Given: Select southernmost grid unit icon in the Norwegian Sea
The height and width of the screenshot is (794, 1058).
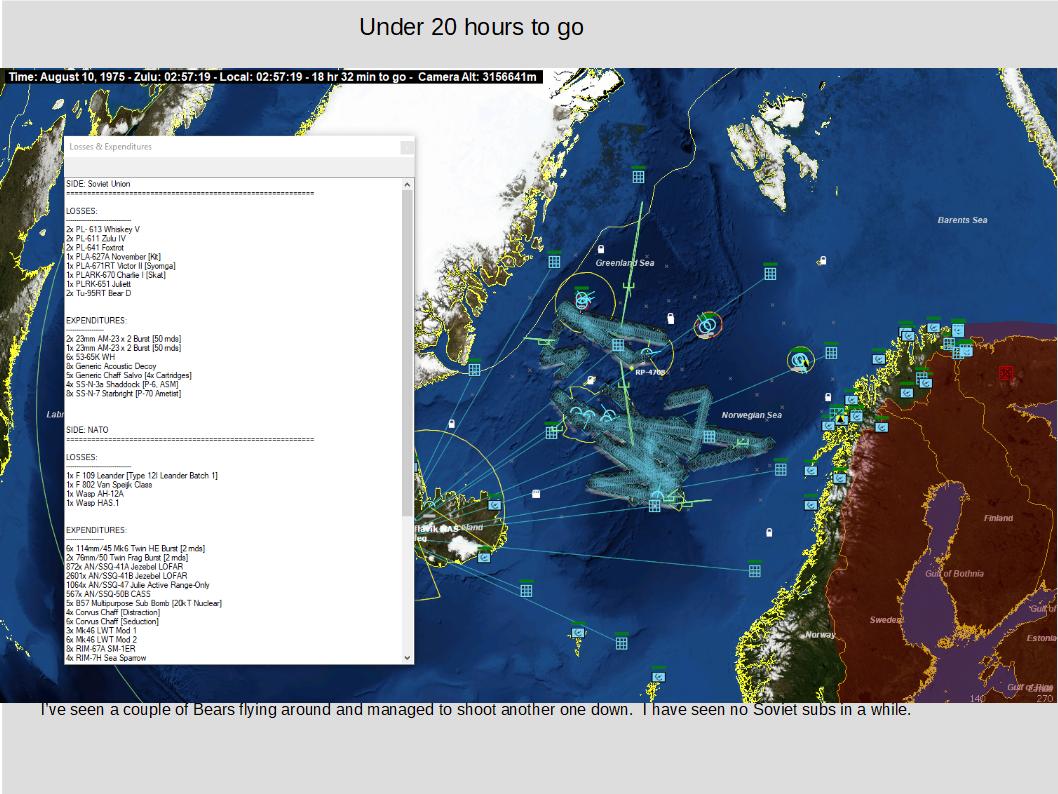Looking at the screenshot, I should point(754,570).
